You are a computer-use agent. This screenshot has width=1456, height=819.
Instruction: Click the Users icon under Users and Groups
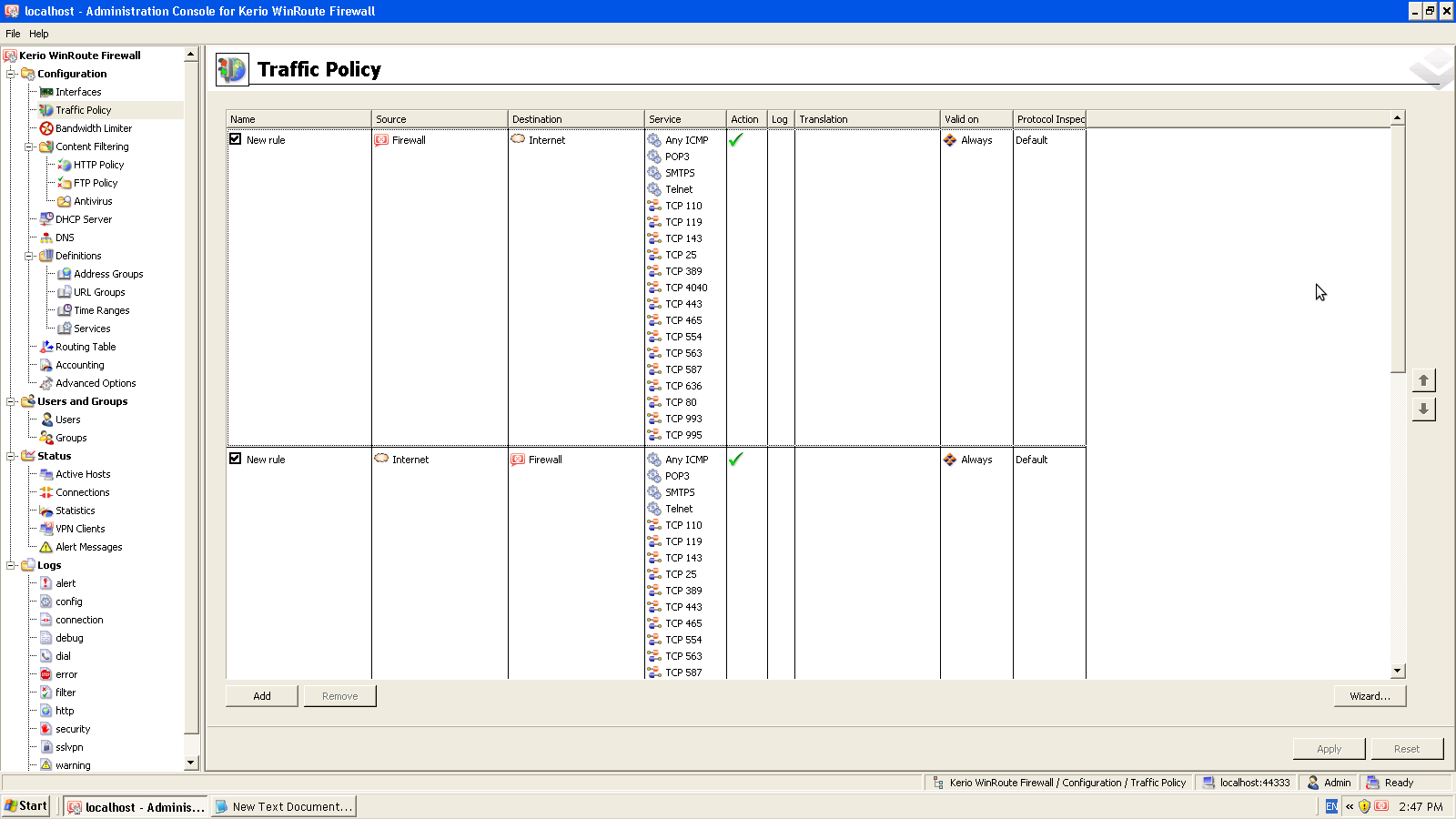point(46,420)
